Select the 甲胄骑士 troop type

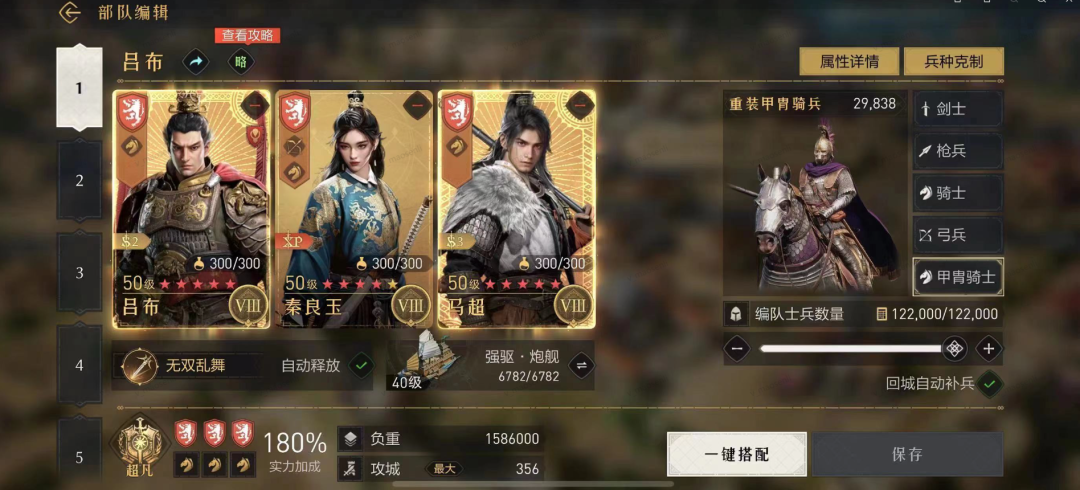click(957, 277)
